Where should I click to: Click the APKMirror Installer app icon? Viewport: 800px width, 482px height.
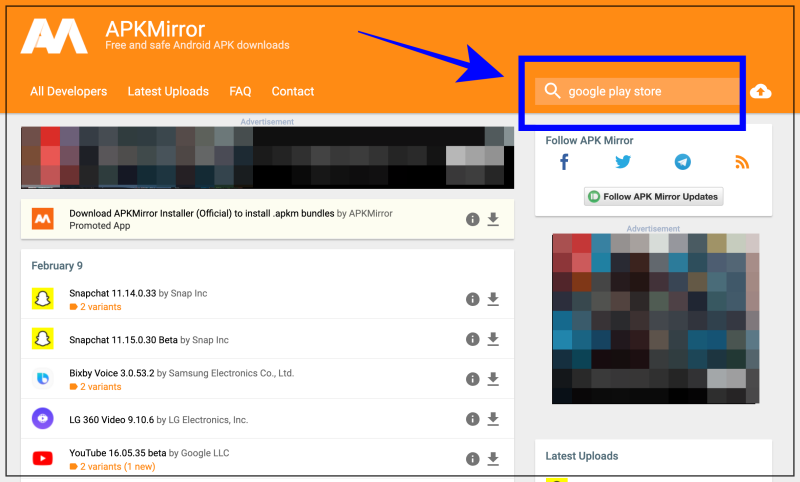pos(43,219)
